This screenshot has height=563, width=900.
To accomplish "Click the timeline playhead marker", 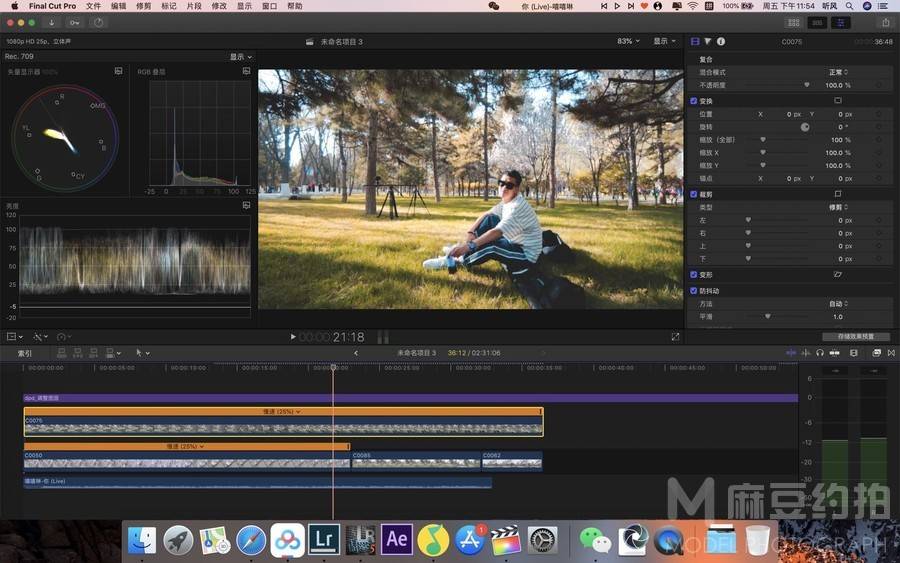I will coord(333,367).
